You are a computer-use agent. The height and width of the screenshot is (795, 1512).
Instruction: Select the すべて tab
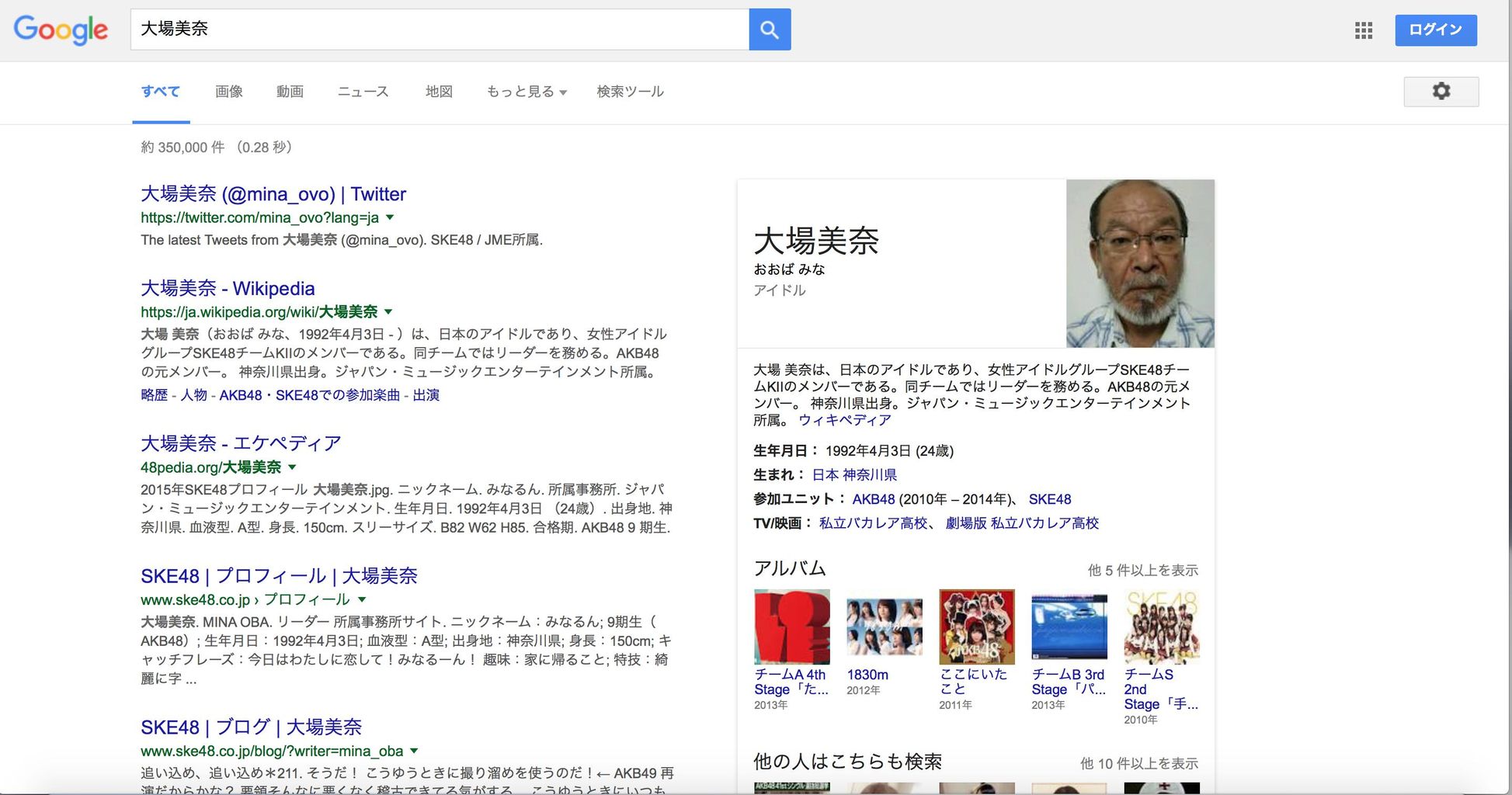pyautogui.click(x=161, y=92)
